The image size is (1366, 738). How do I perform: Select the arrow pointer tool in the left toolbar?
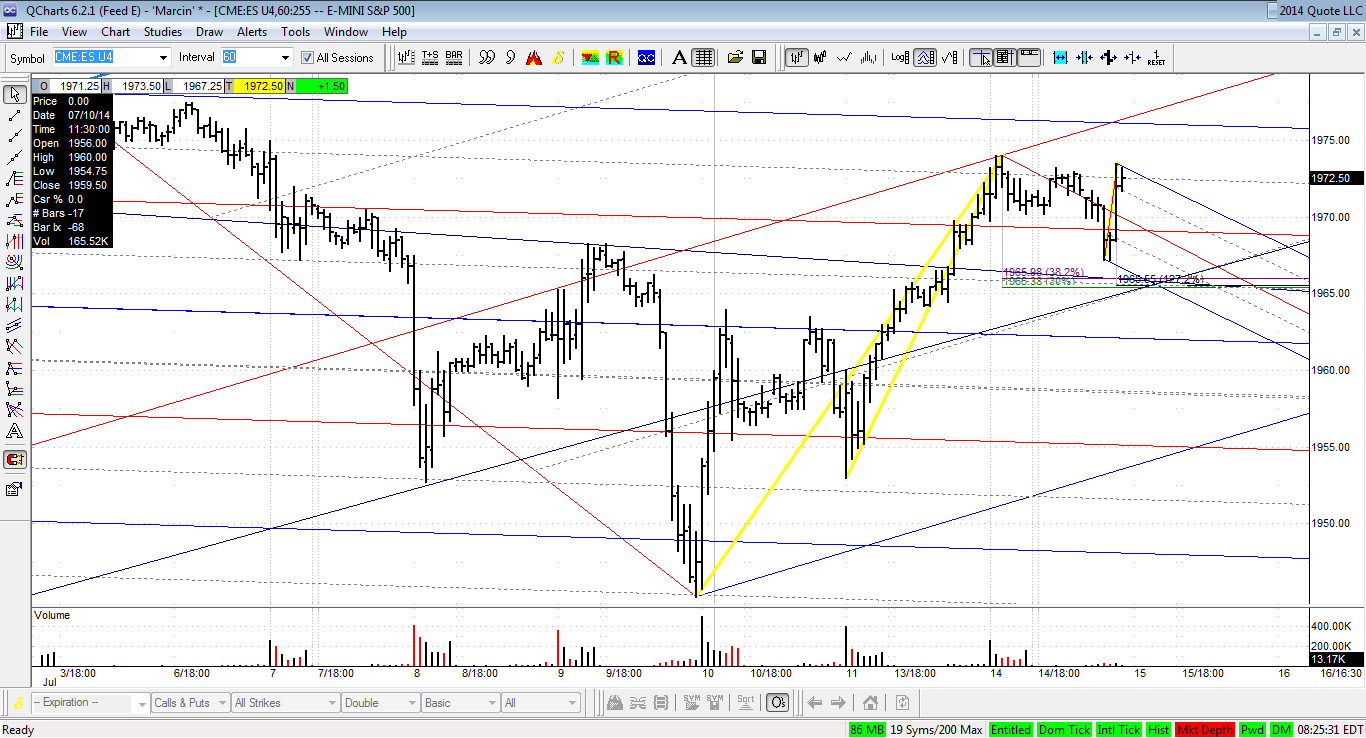pyautogui.click(x=15, y=94)
